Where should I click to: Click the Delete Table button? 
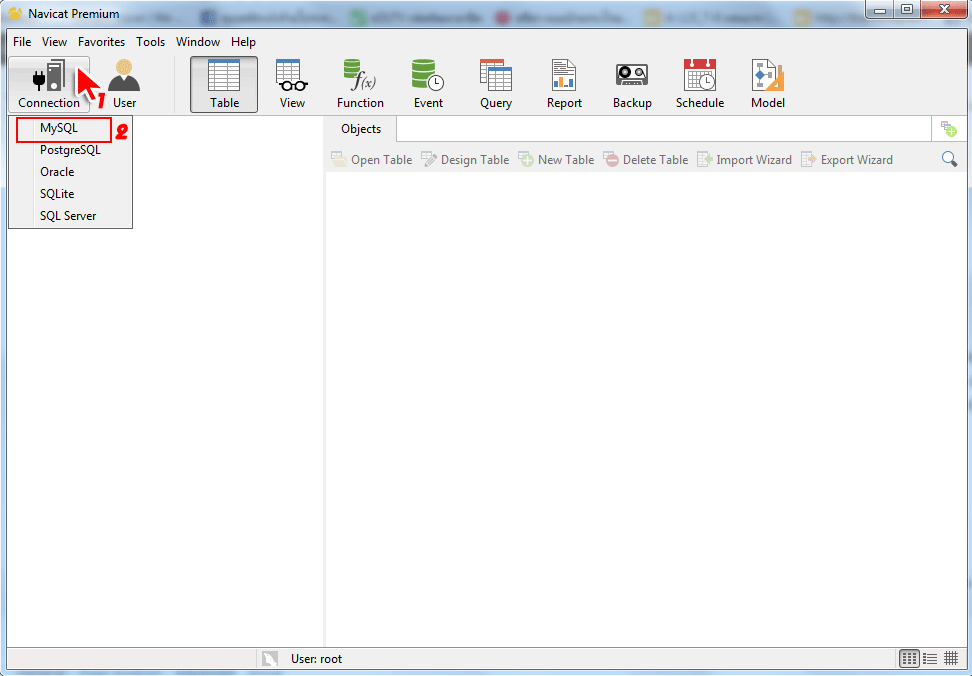[x=646, y=160]
